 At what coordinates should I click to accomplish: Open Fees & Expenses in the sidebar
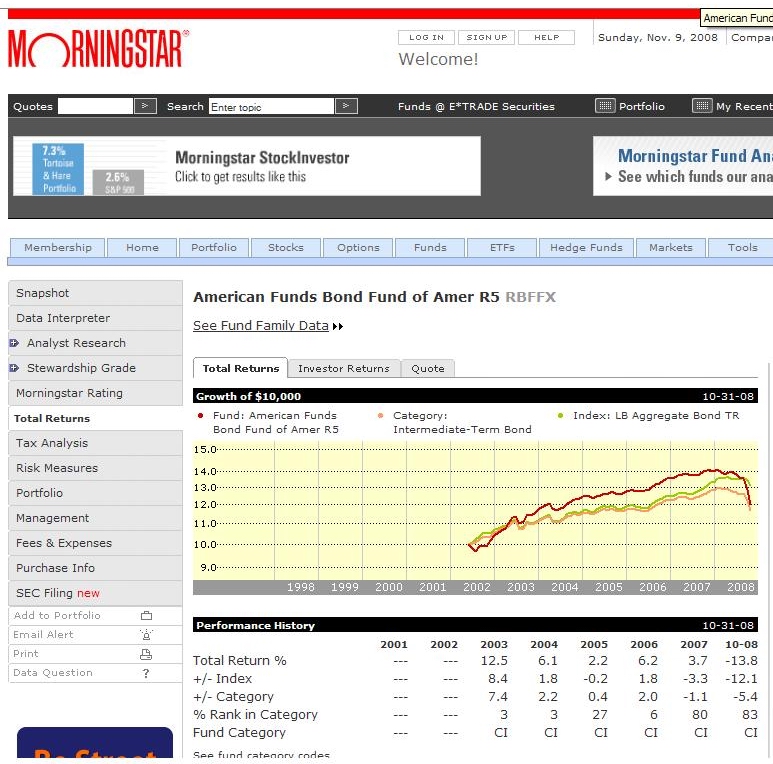pyautogui.click(x=96, y=543)
